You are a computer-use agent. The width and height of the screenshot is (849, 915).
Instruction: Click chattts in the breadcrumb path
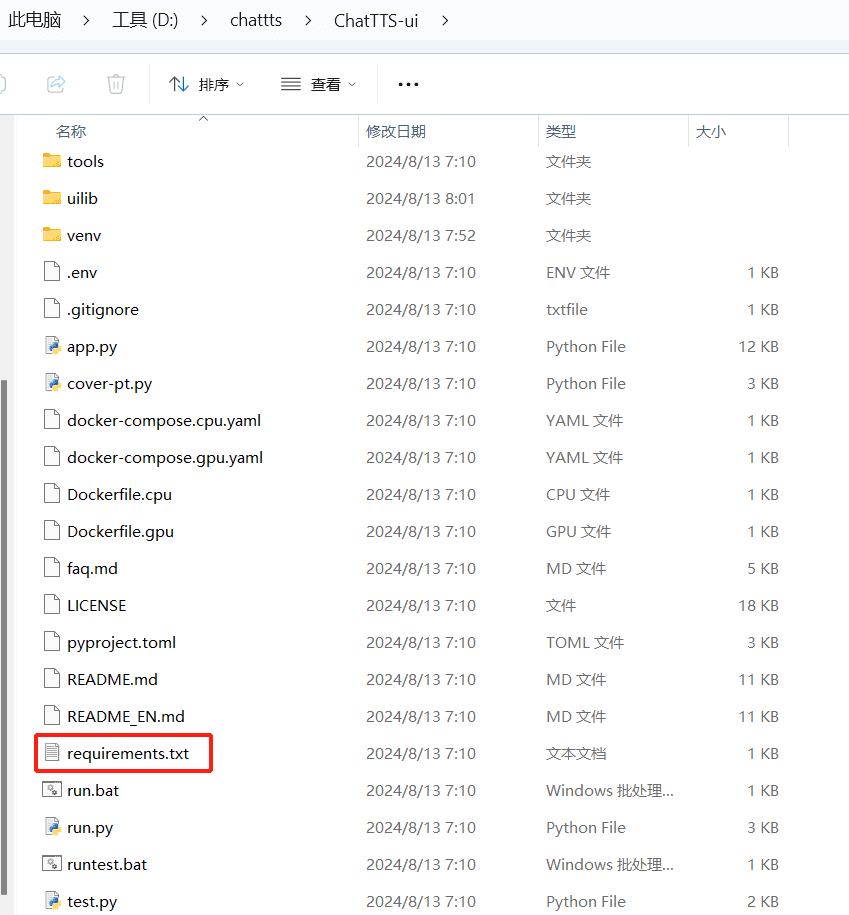(x=256, y=20)
